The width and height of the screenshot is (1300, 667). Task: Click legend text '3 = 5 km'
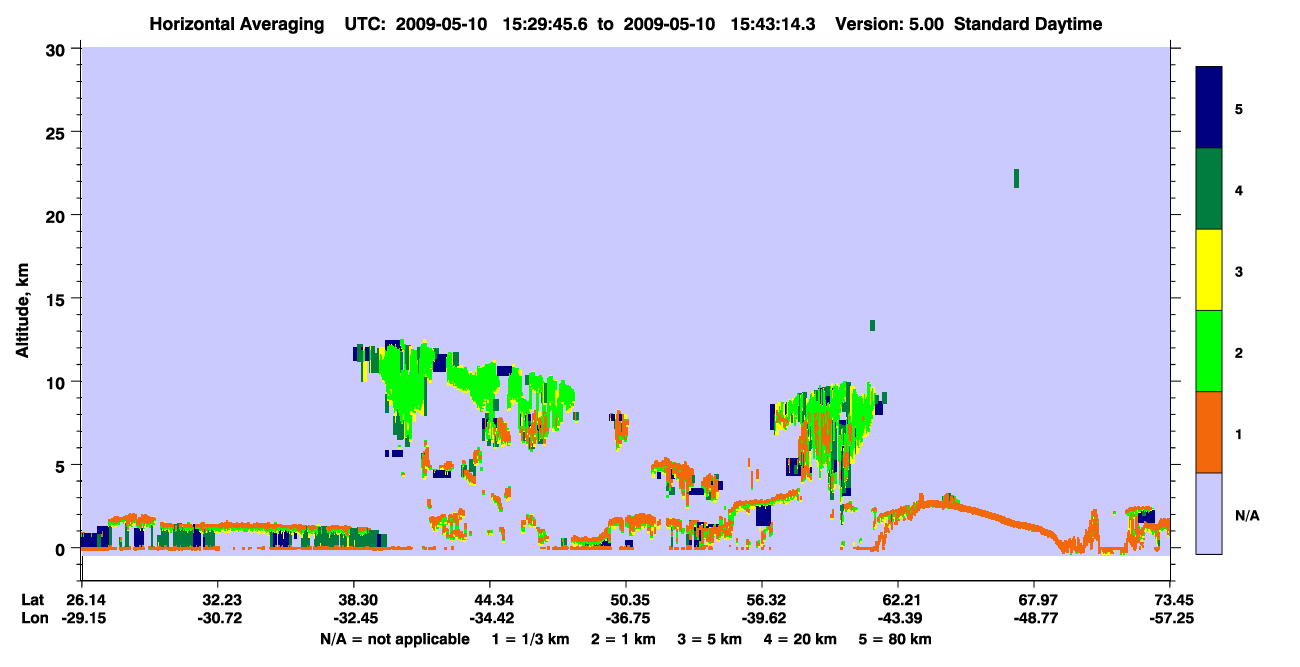click(x=711, y=639)
